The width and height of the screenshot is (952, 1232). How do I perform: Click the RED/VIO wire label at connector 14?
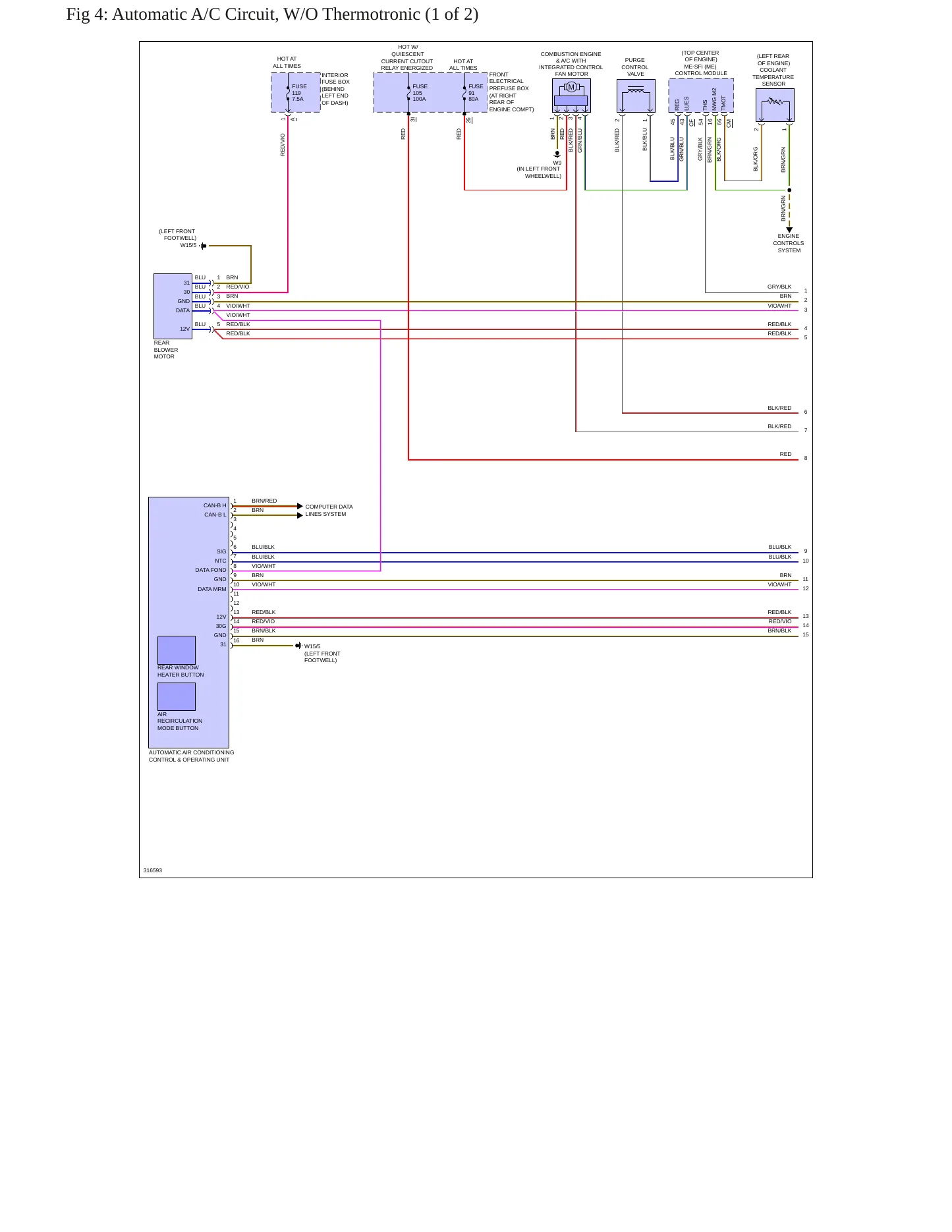pos(780,621)
